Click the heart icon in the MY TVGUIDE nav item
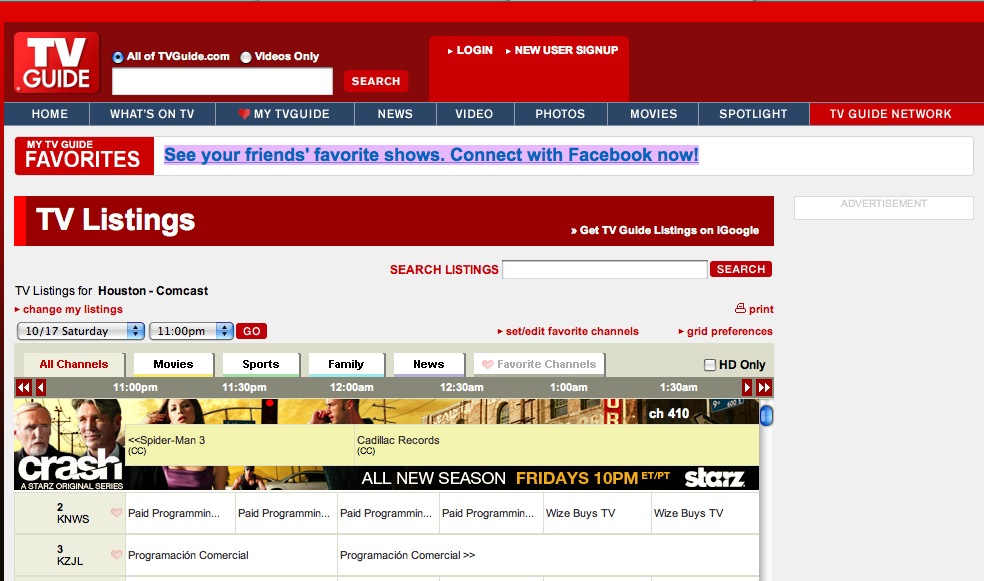The height and width of the screenshot is (581, 984). (x=244, y=114)
